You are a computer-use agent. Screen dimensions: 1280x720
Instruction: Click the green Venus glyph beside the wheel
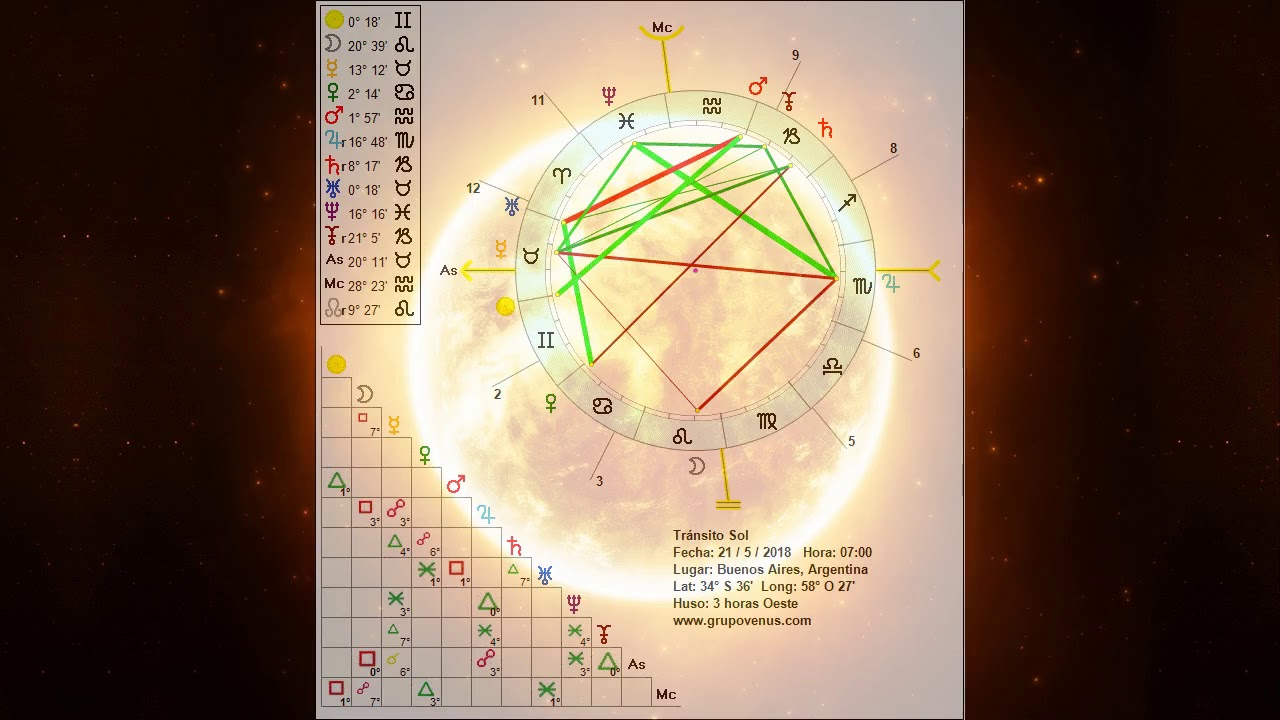tap(550, 402)
